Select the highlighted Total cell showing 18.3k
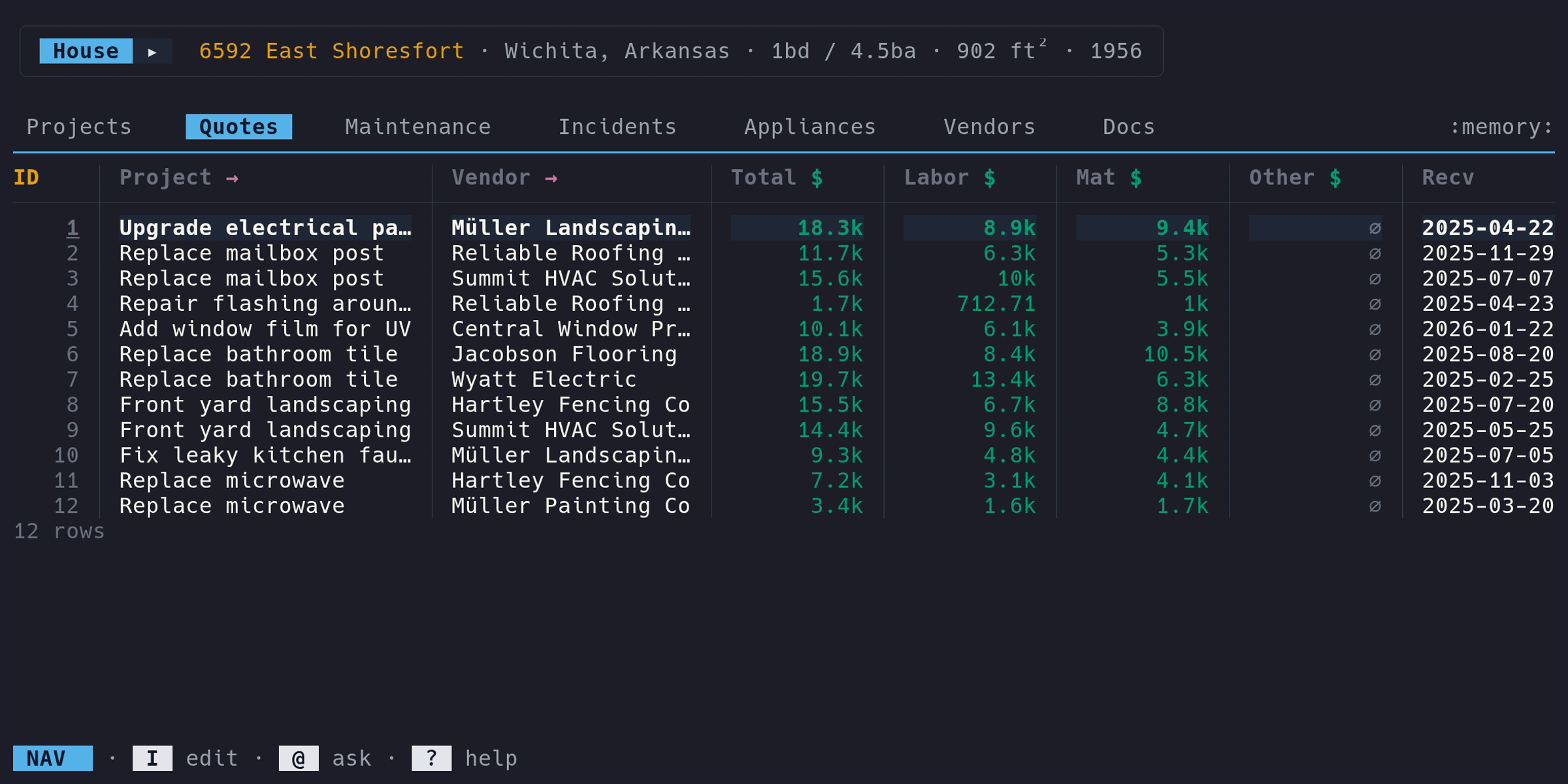1568x784 pixels. point(830,227)
